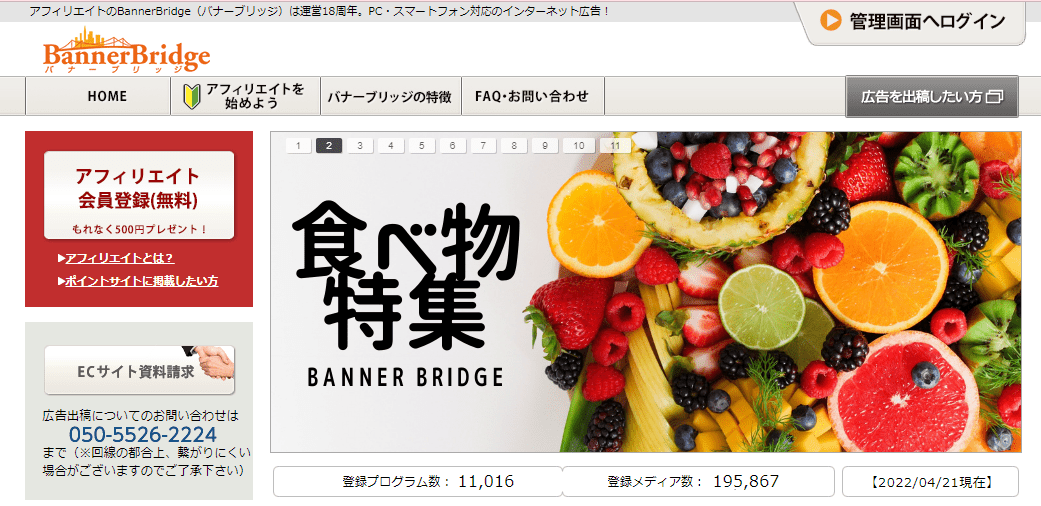Open FAQ・お問い合わせ menu item
1041x506 pixels.
tap(532, 97)
